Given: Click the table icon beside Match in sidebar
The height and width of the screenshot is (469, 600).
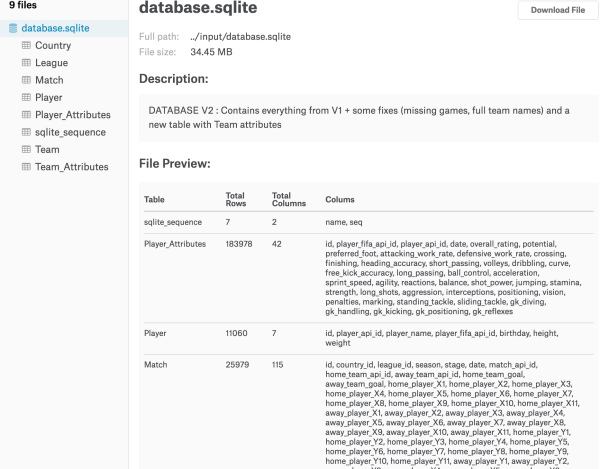Looking at the screenshot, I should pyautogui.click(x=26, y=80).
